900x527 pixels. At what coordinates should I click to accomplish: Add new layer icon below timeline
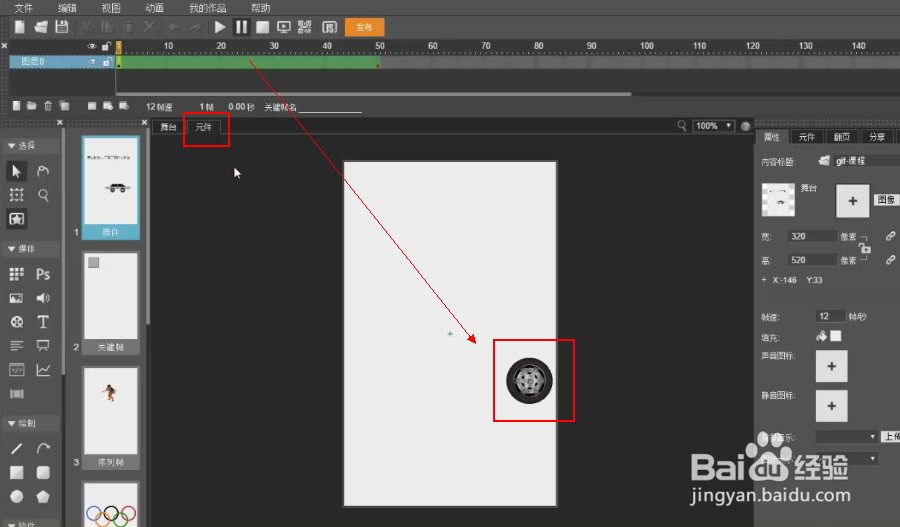pos(17,106)
